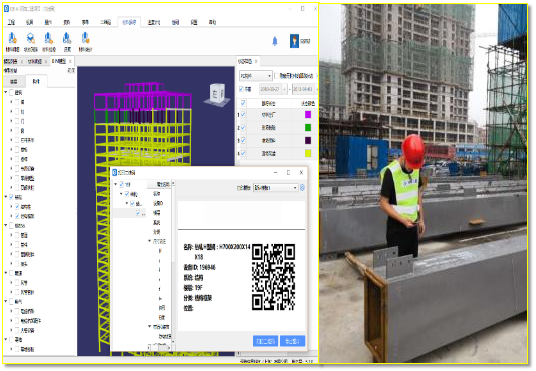Enable the unchecked option beside the status dropdown
Image resolution: width=536 pixels, height=371 pixels.
[277, 76]
